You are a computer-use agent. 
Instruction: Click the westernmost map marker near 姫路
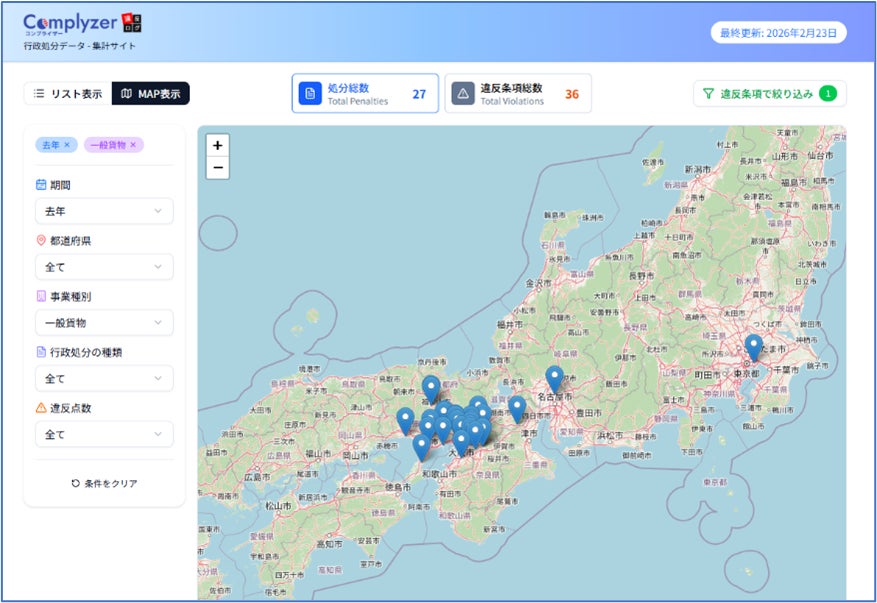tap(406, 421)
